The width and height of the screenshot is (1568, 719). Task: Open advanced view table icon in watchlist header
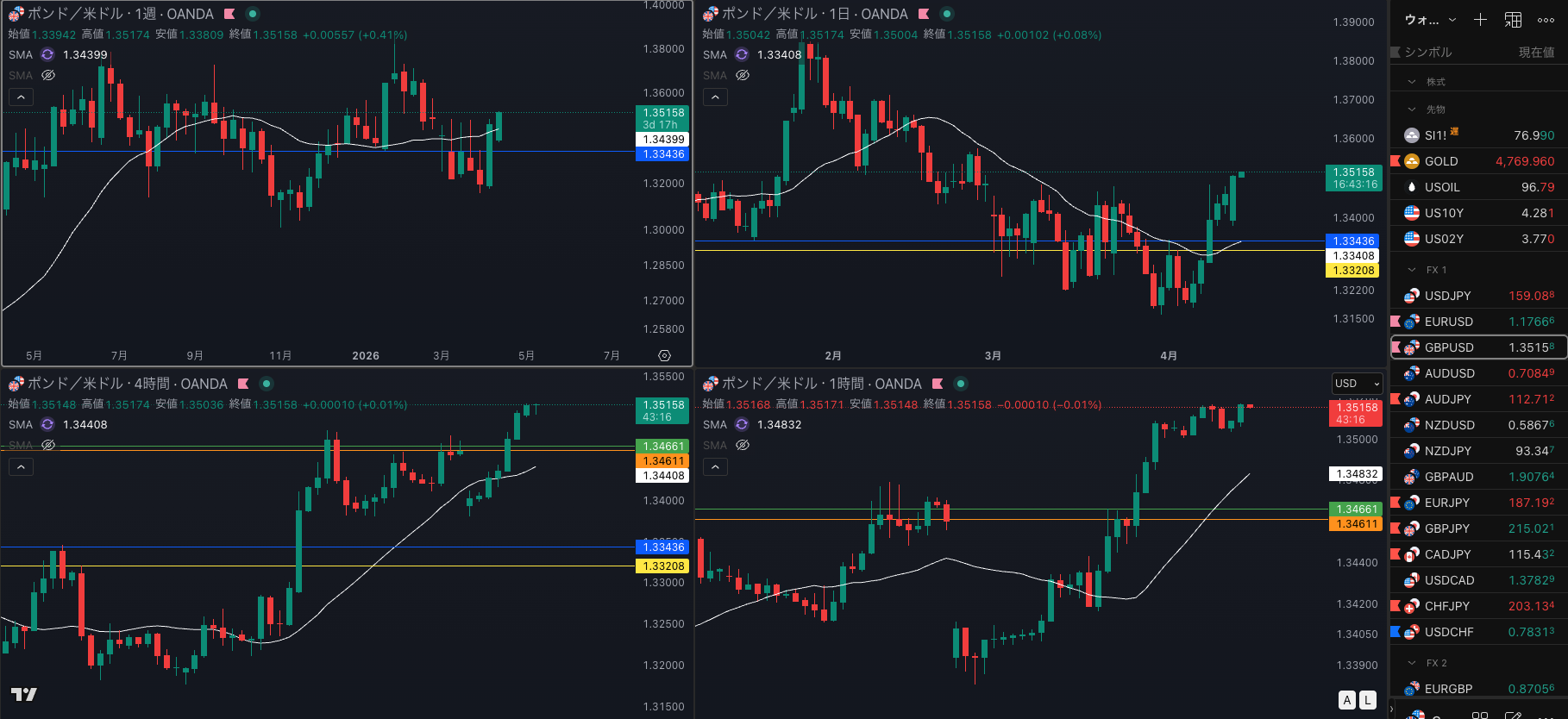[x=1513, y=19]
